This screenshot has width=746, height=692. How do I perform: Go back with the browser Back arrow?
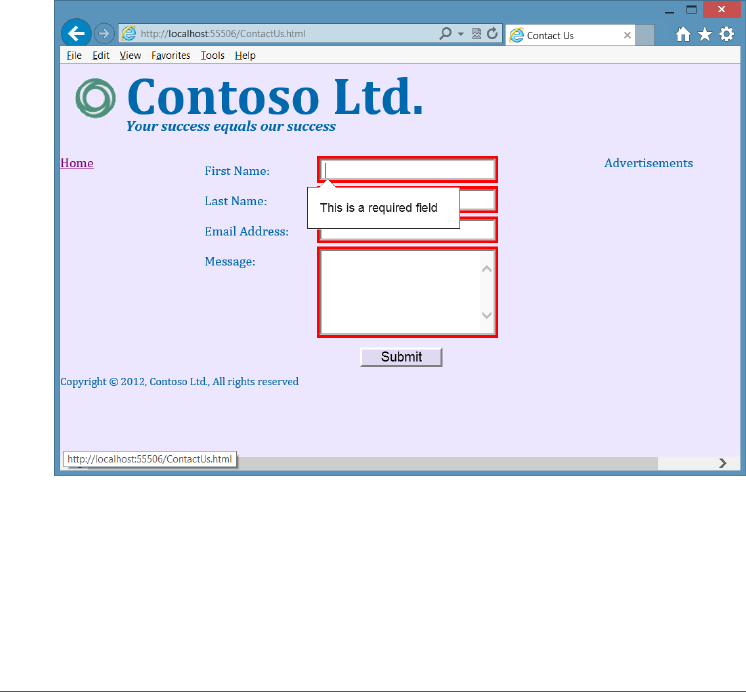76,33
